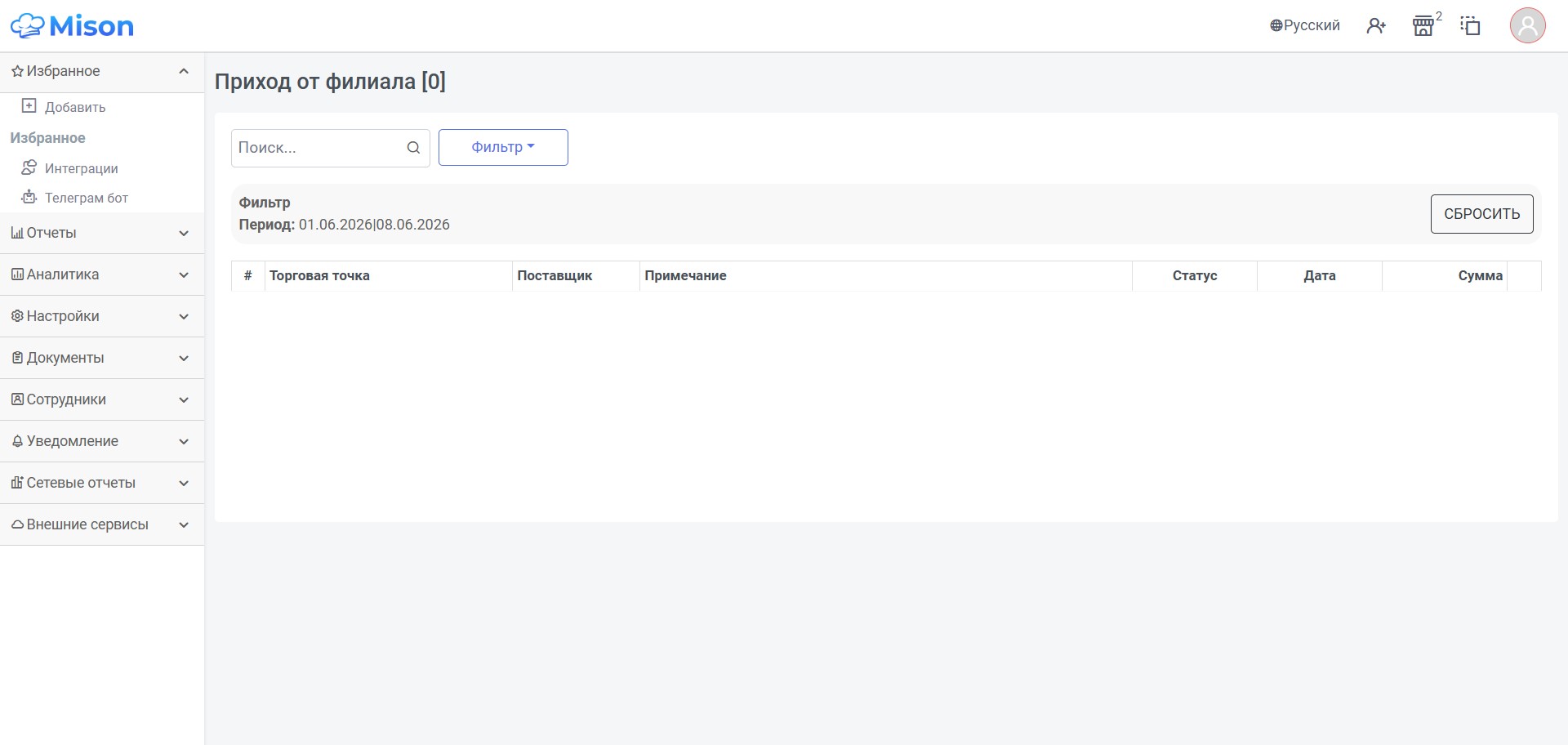The height and width of the screenshot is (745, 1568).
Task: Click the Уведомление bell icon
Action: (x=17, y=441)
